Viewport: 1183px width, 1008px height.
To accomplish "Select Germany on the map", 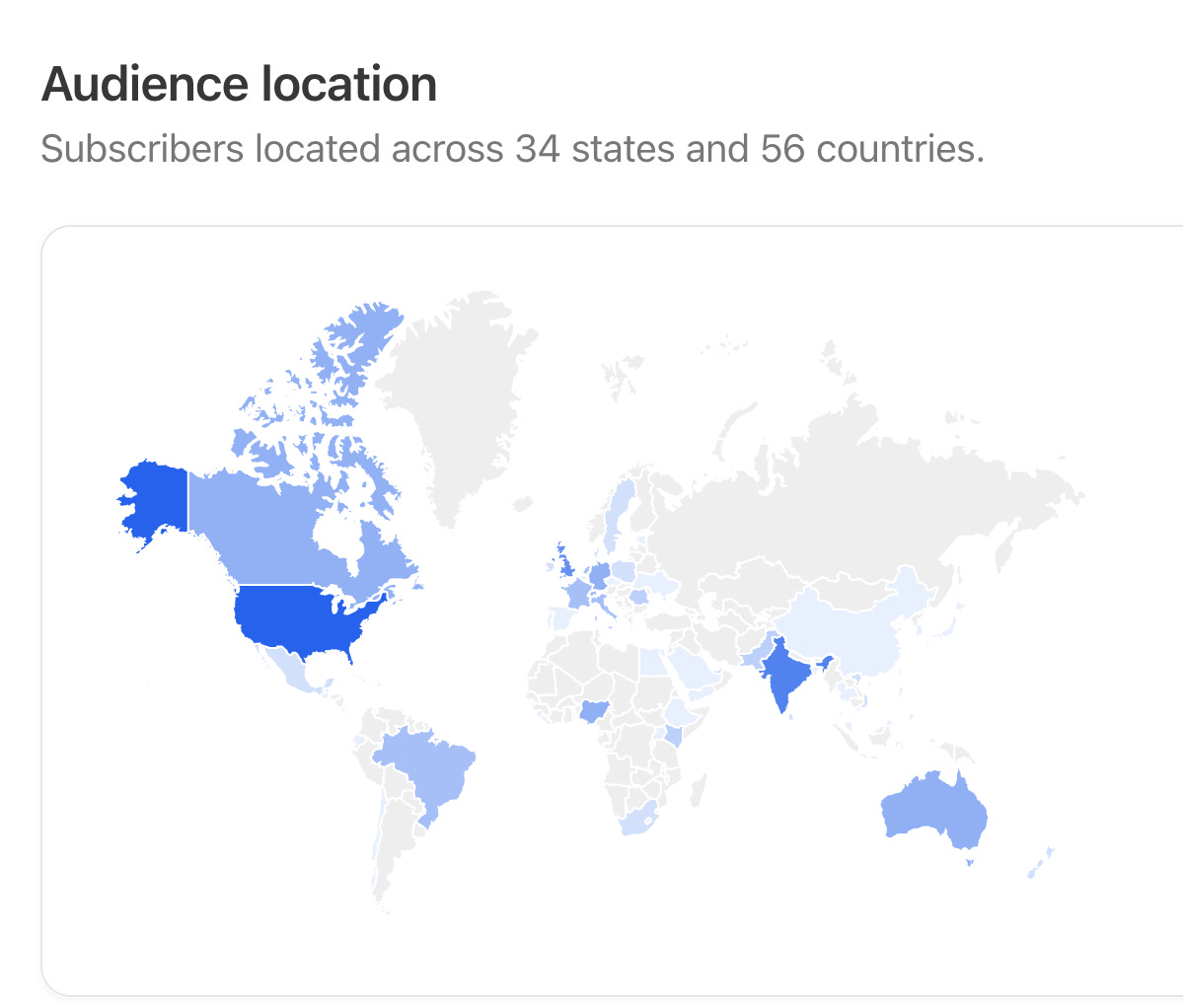I will 600,575.
